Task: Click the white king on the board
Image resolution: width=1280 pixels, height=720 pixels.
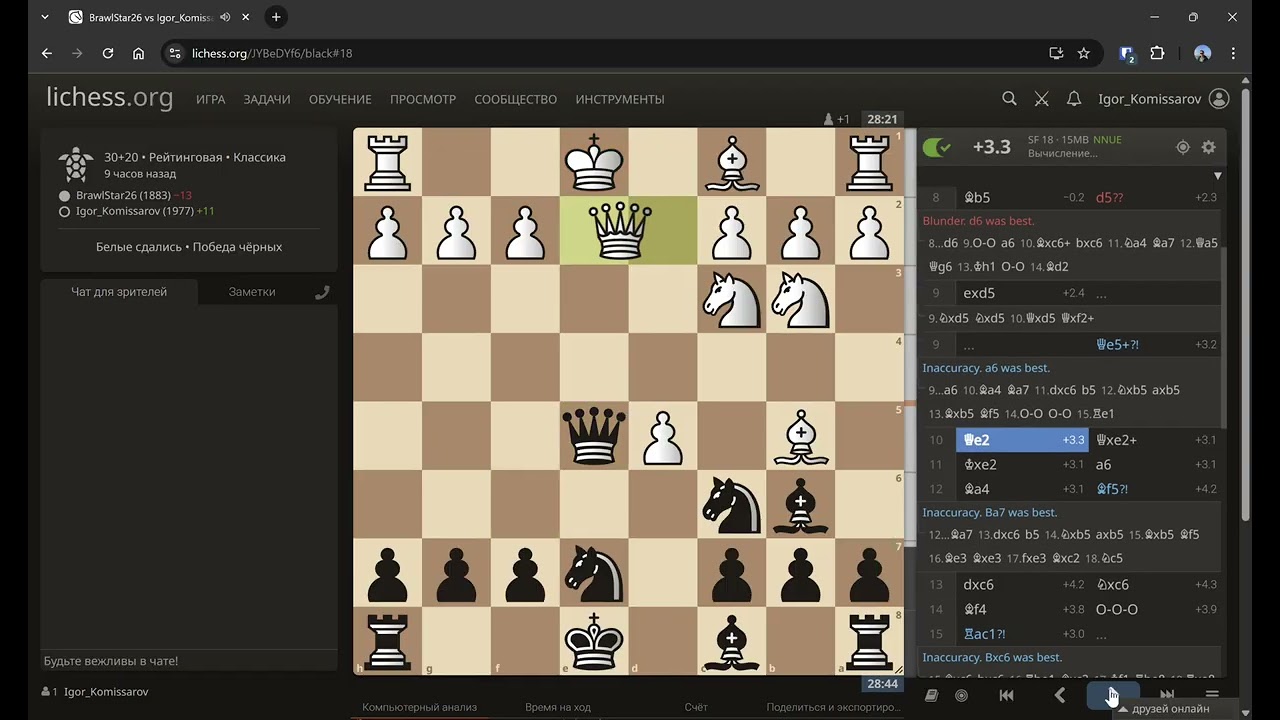Action: 594,162
